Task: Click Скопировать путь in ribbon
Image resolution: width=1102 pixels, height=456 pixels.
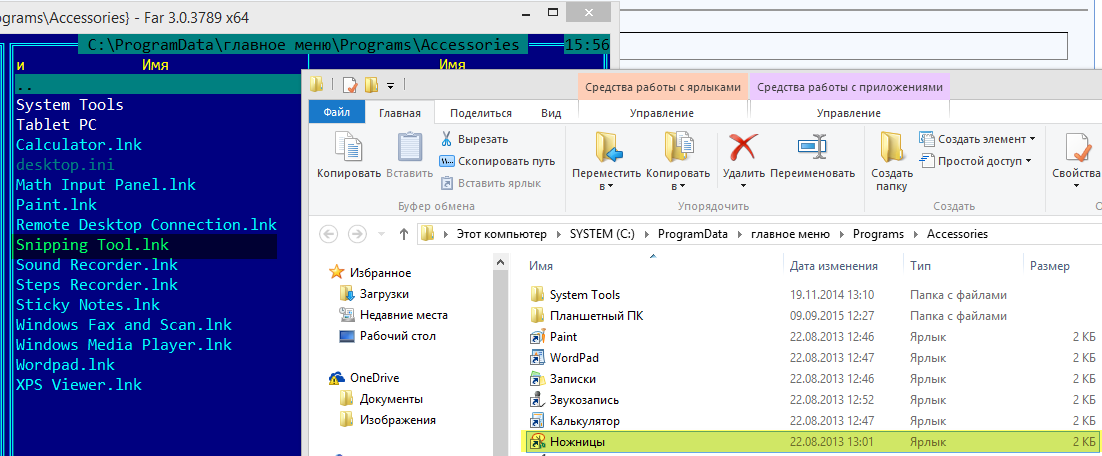Action: pos(497,161)
